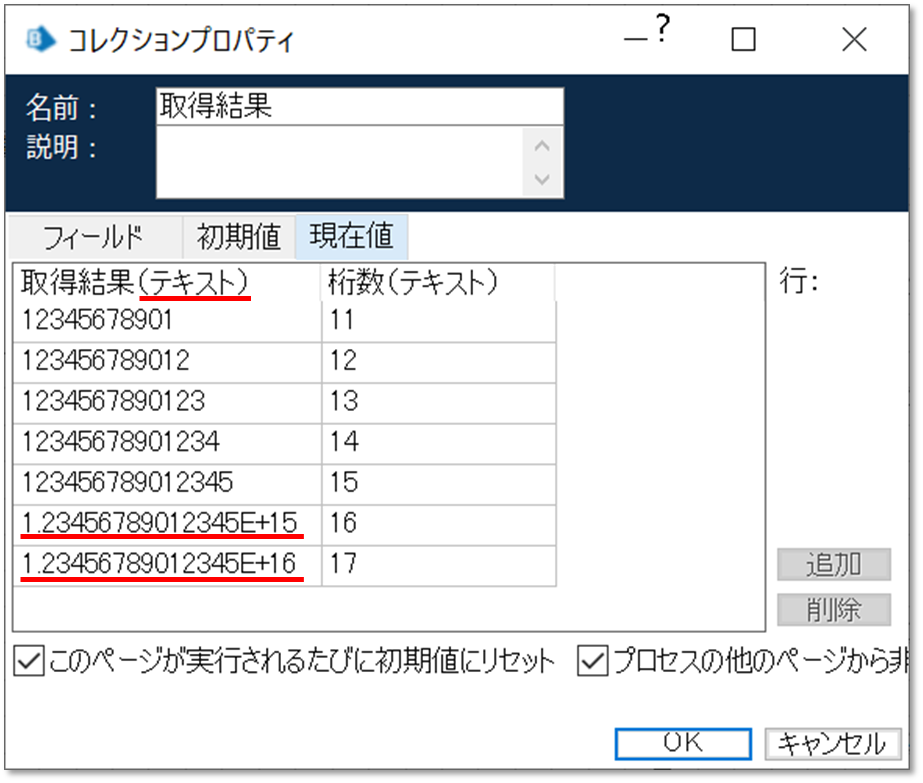Screen dimensions: 923x783
Task: Select cell 1234567890123
Action: click(x=167, y=403)
